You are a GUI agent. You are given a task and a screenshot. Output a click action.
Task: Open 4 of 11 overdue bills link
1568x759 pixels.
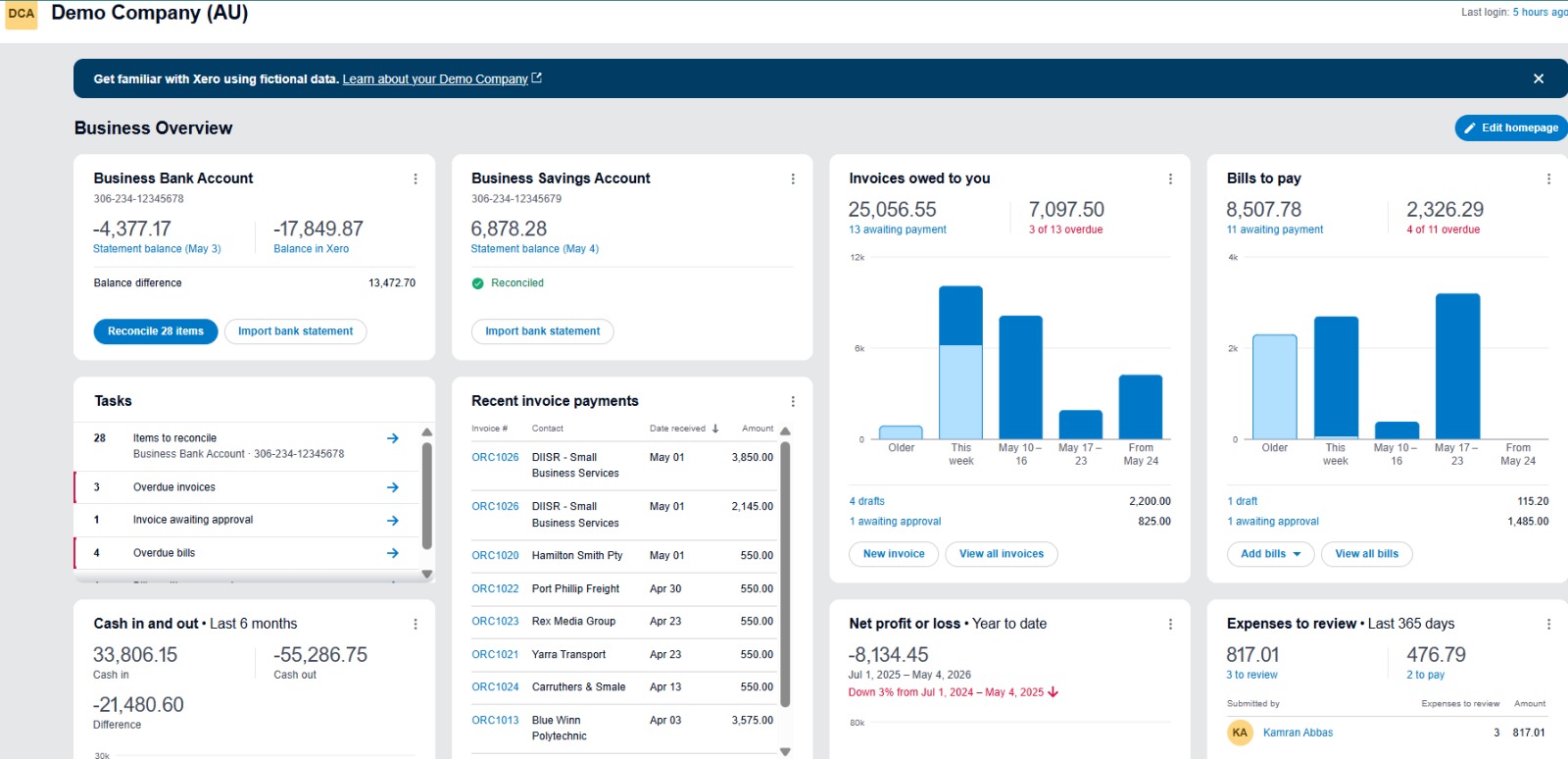coord(1444,229)
